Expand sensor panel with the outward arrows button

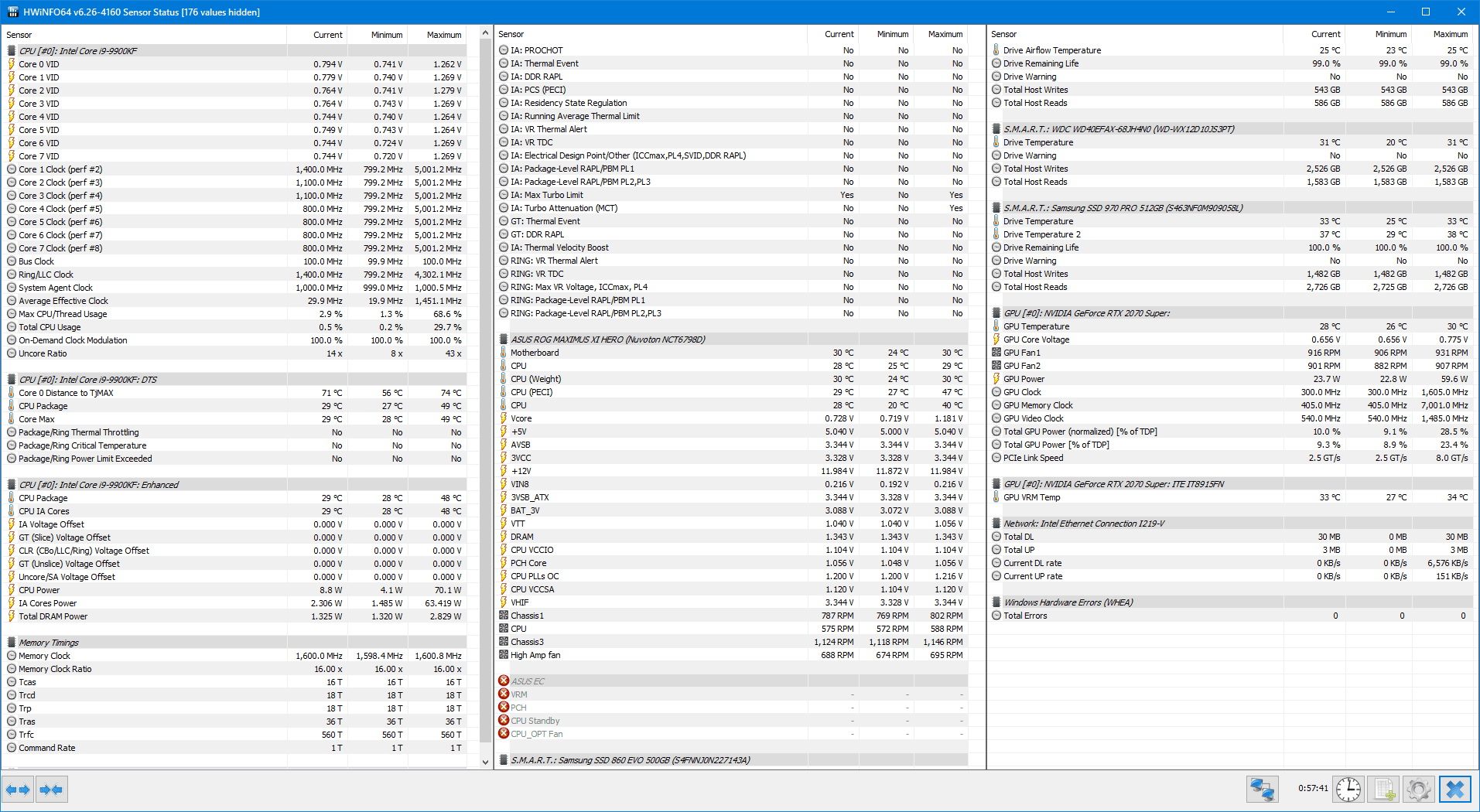point(18,790)
